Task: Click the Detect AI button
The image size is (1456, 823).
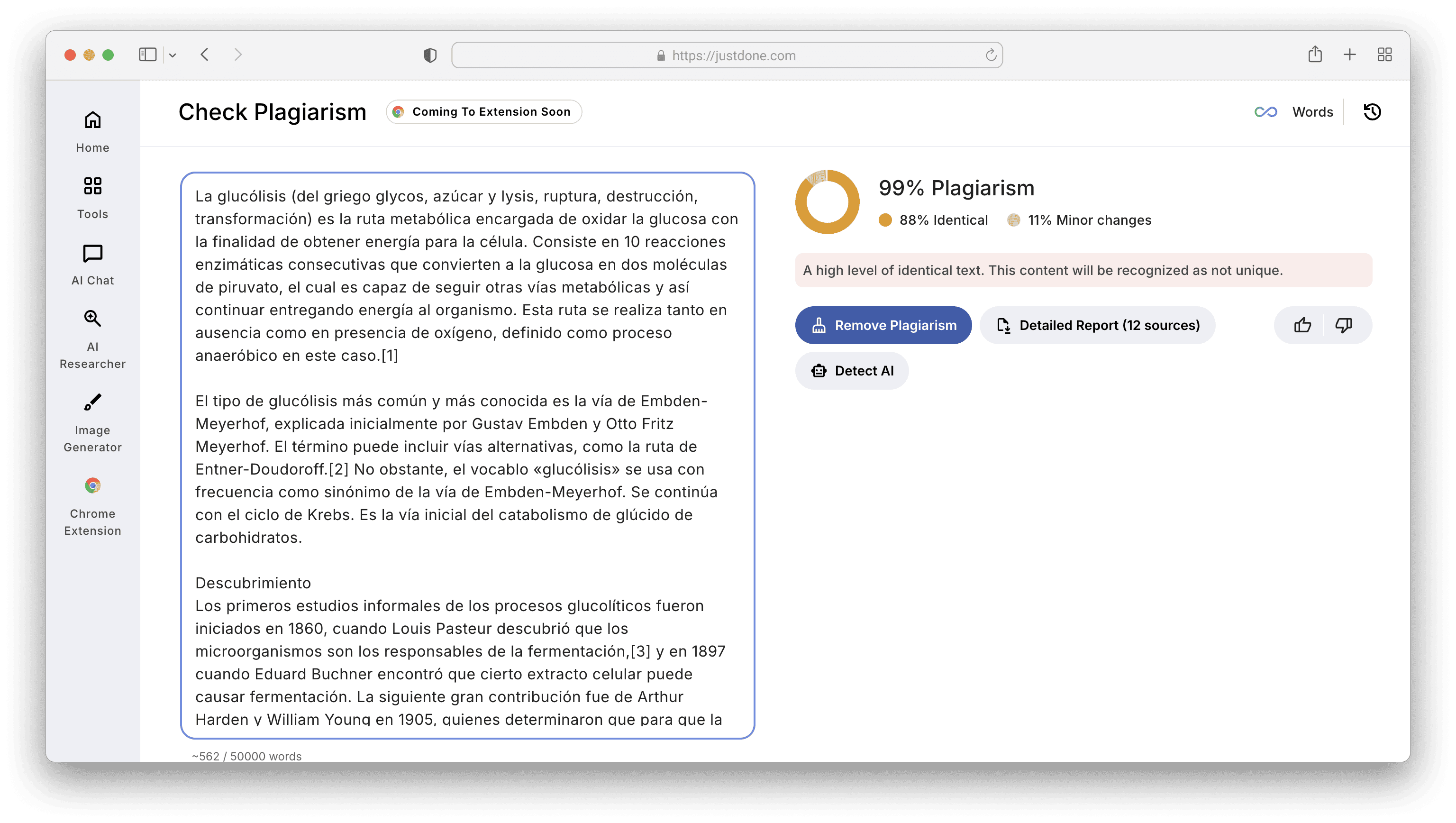Action: (x=852, y=371)
